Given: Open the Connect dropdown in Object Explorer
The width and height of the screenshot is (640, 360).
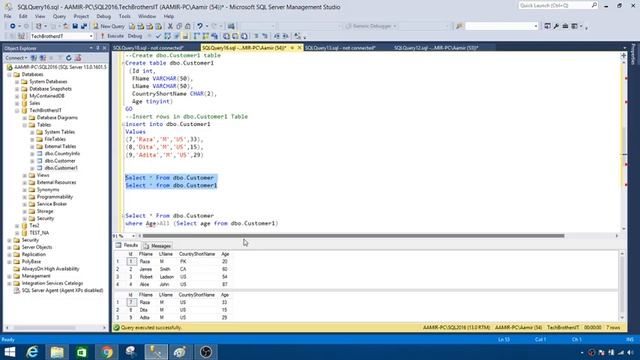Looking at the screenshot, I should 16,58.
